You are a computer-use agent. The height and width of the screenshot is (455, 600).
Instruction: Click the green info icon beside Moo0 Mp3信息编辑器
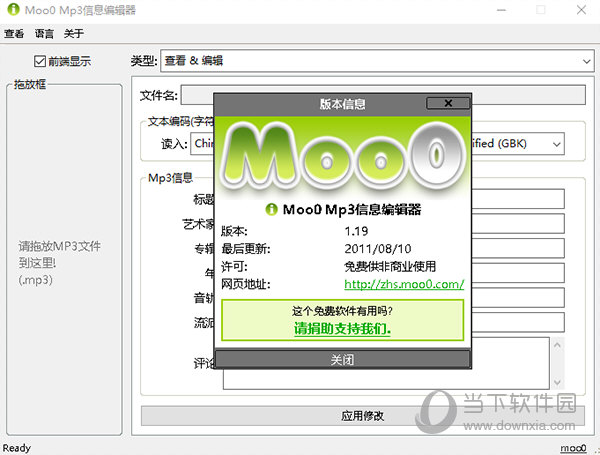[x=271, y=209]
